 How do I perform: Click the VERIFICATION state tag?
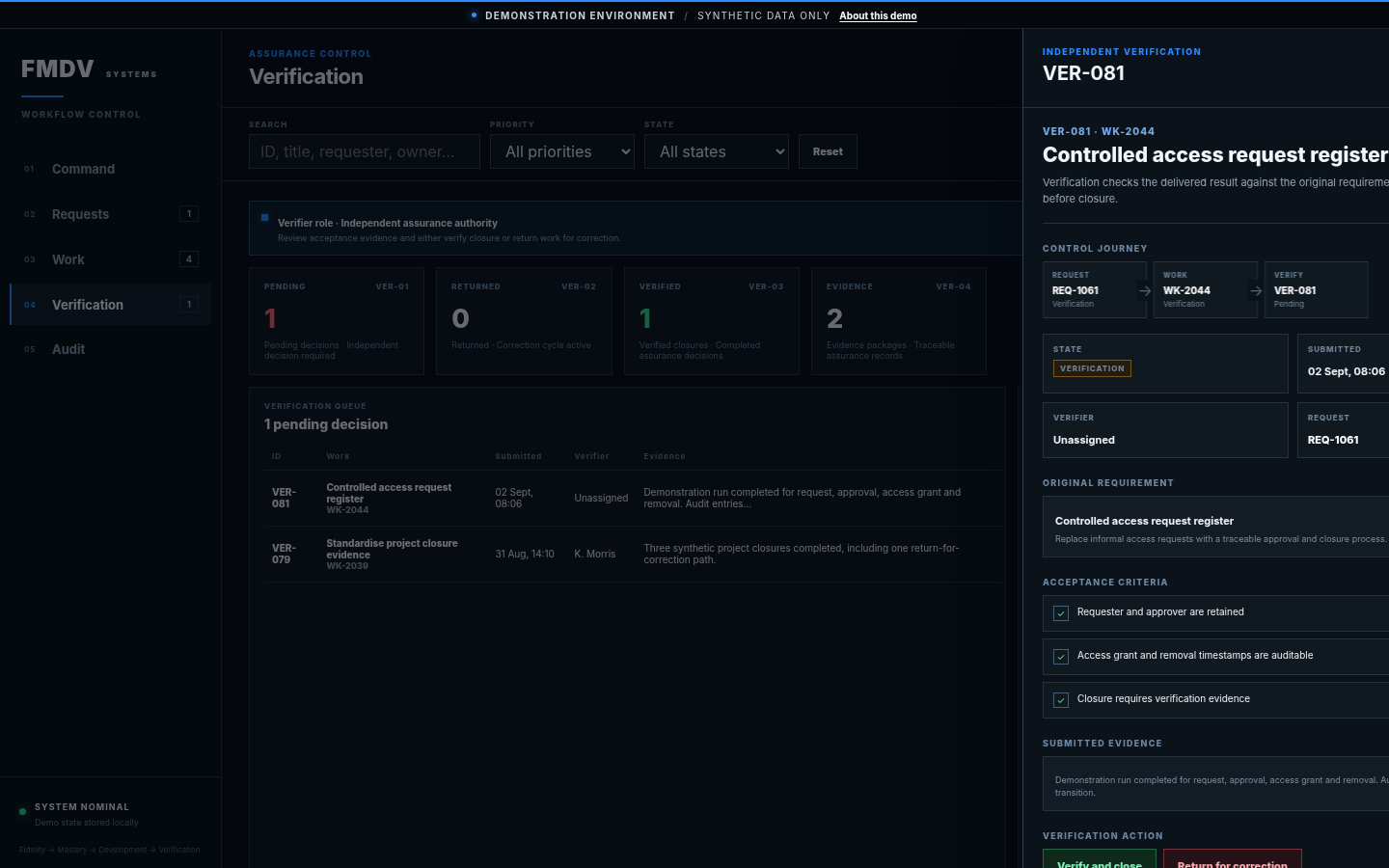coord(1092,368)
